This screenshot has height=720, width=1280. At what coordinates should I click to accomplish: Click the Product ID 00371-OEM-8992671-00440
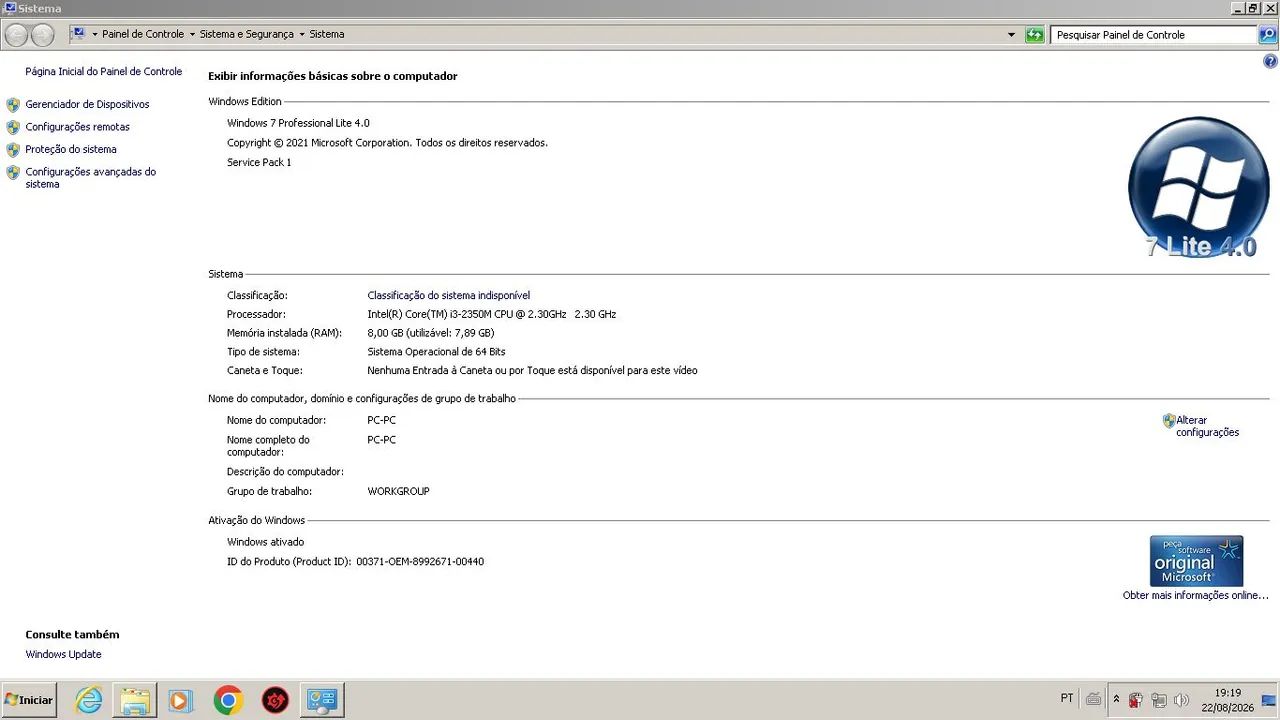420,563
